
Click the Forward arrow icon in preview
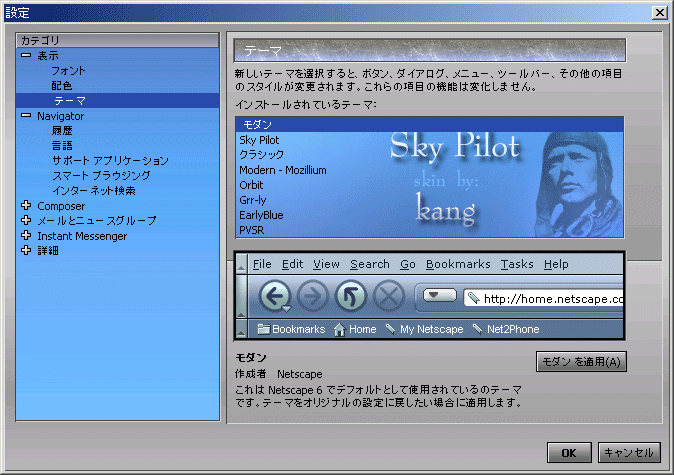[312, 296]
